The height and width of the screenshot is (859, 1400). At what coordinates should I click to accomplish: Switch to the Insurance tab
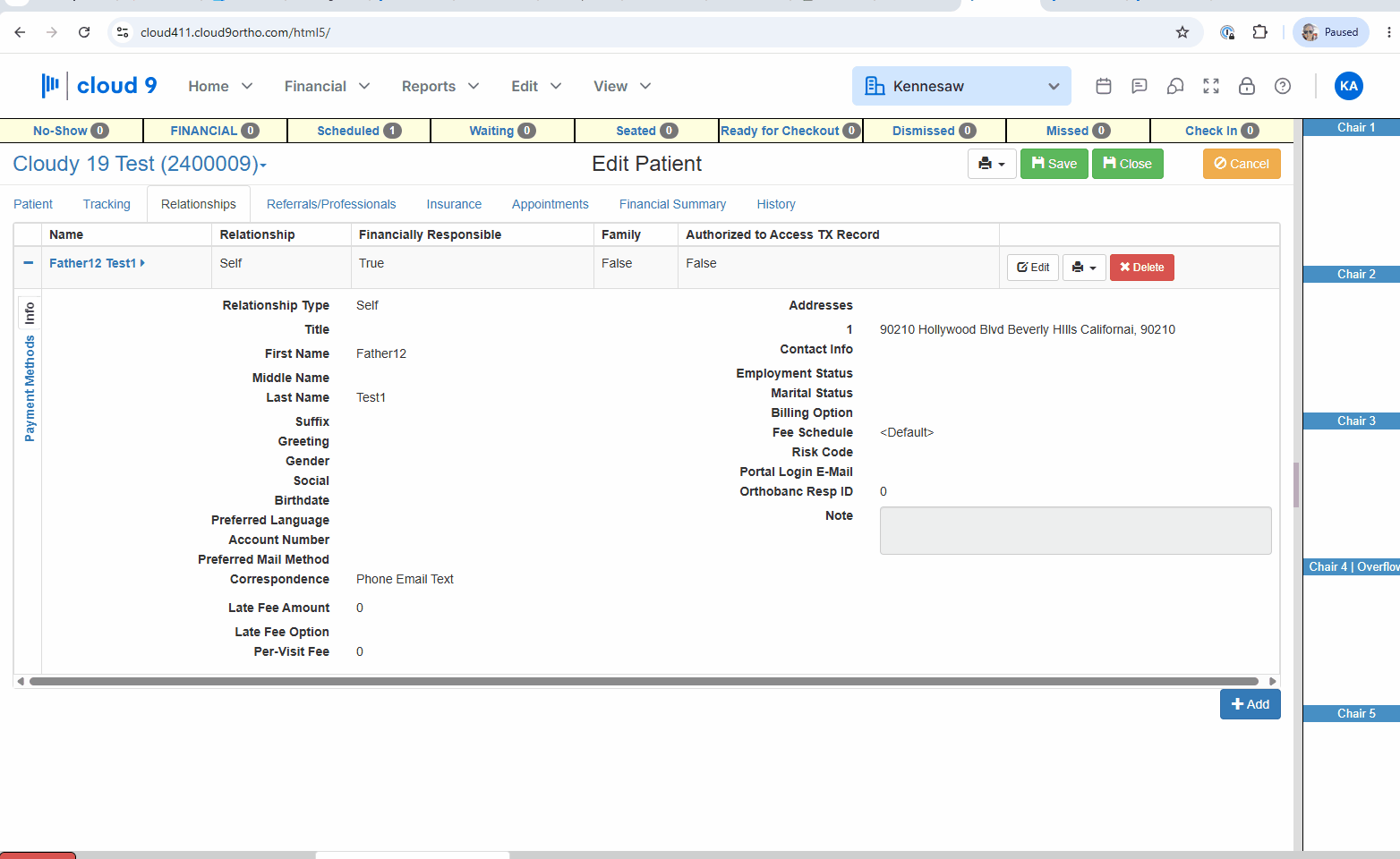point(454,204)
